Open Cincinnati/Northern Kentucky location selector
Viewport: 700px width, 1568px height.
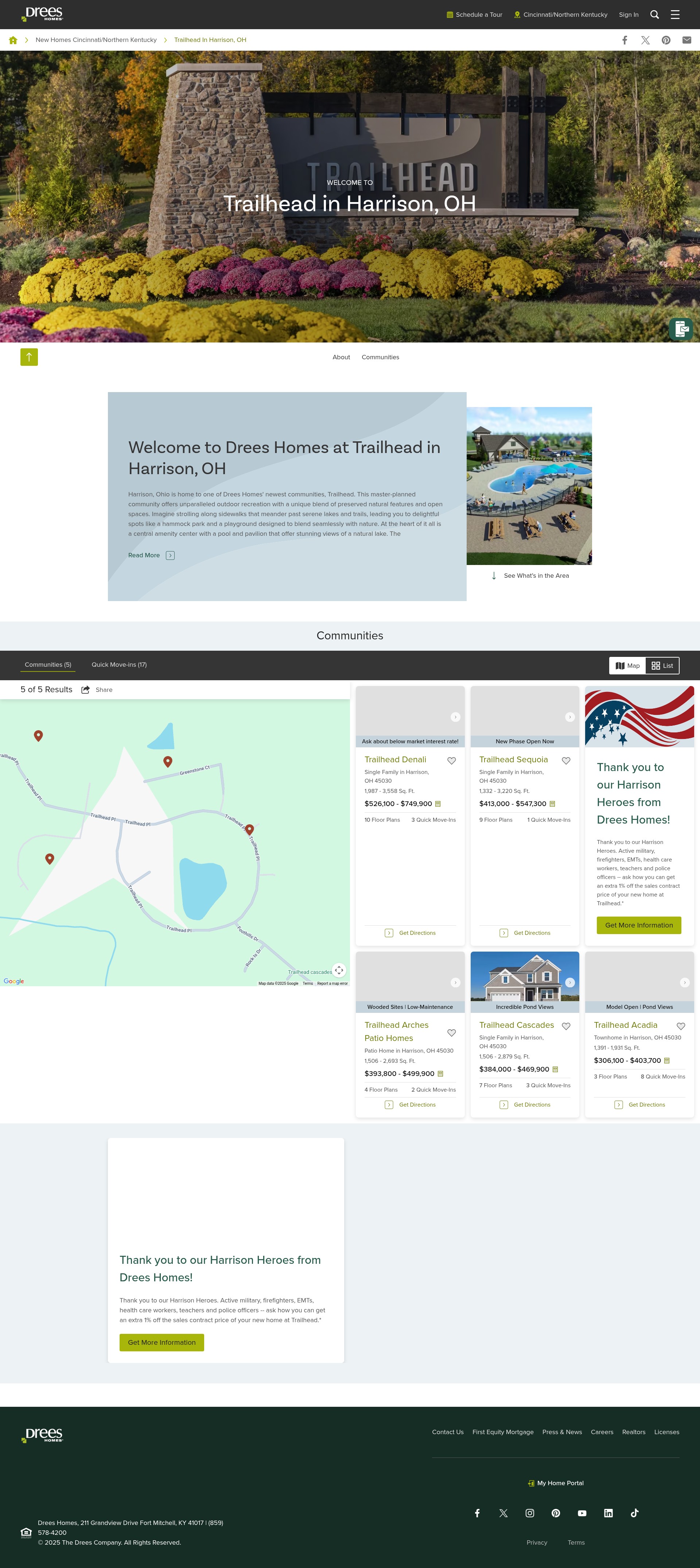point(561,15)
